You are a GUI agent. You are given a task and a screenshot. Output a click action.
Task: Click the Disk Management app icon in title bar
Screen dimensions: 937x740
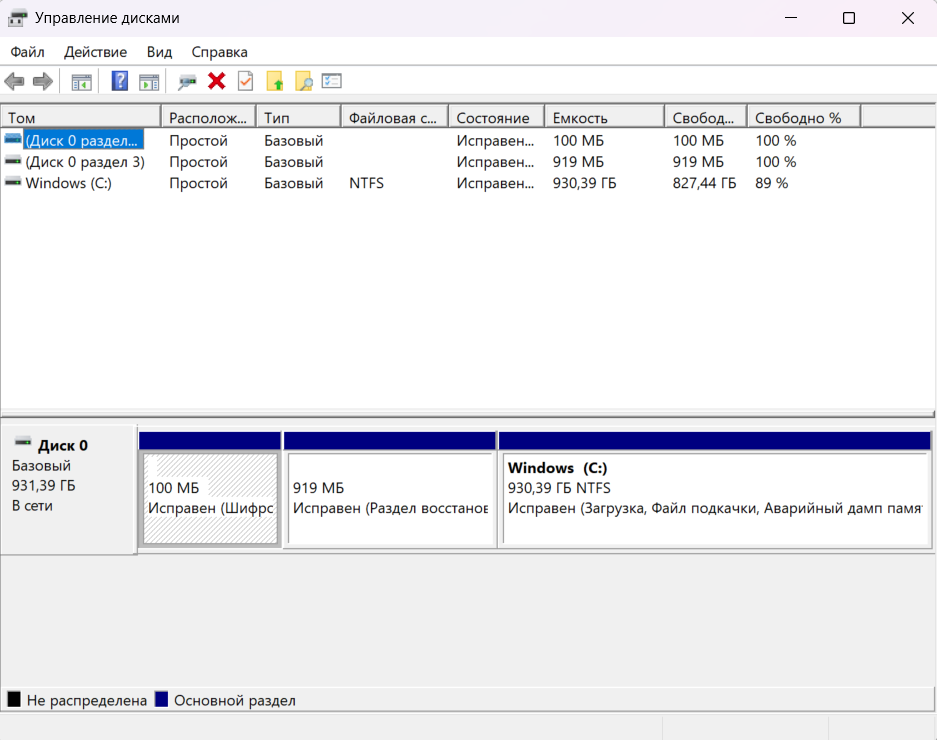click(17, 18)
